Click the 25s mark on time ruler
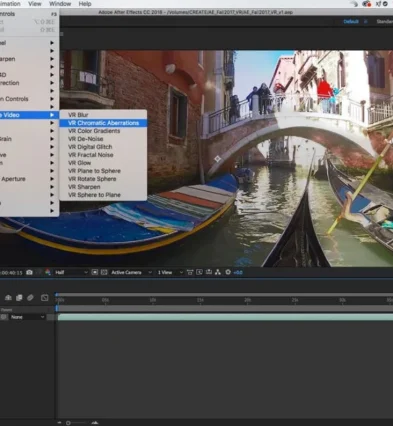This screenshot has width=393, height=426. 295,300
